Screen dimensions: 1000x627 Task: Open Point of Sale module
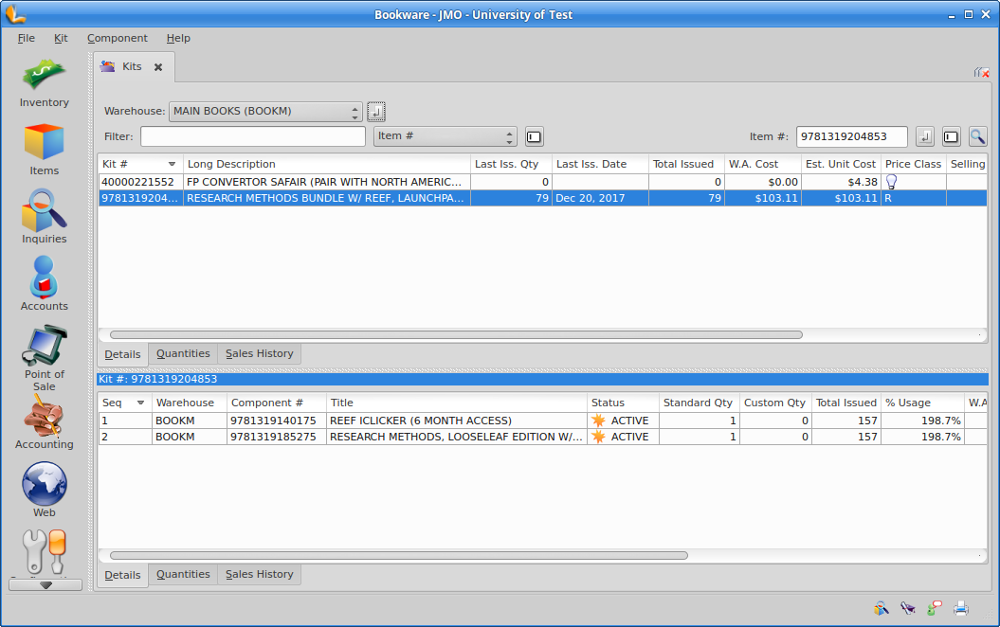[44, 358]
